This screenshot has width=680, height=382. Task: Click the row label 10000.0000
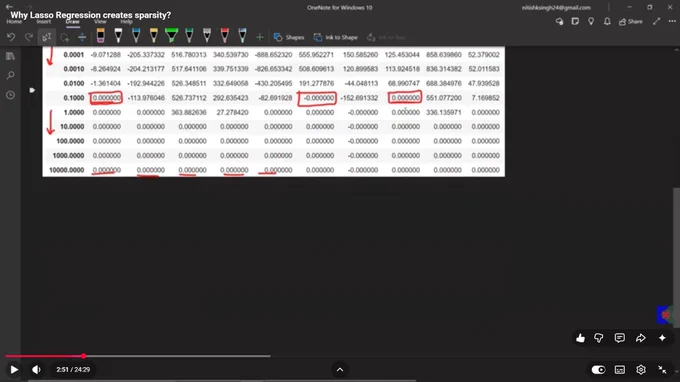tap(66, 170)
